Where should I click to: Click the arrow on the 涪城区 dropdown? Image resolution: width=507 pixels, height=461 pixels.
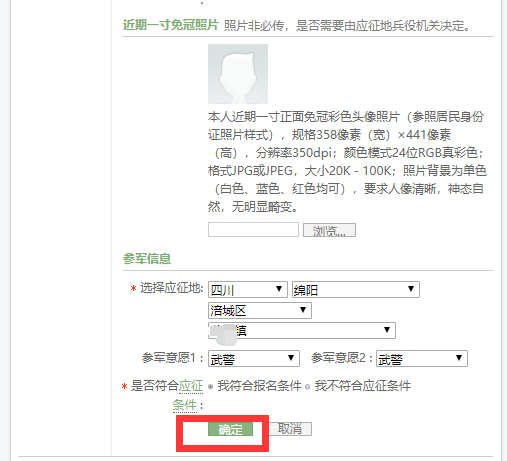(x=303, y=310)
